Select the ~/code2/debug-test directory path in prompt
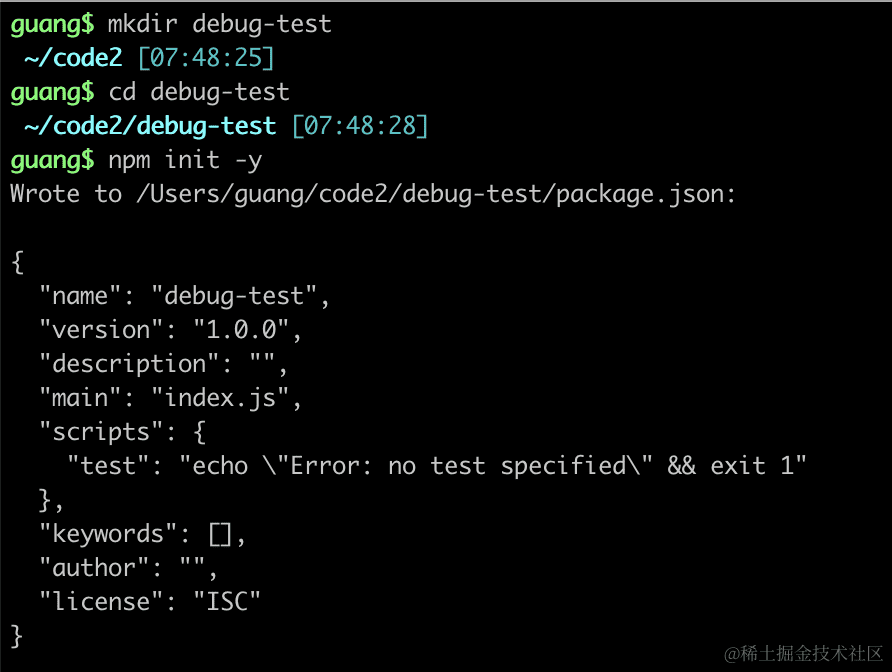 click(x=150, y=126)
